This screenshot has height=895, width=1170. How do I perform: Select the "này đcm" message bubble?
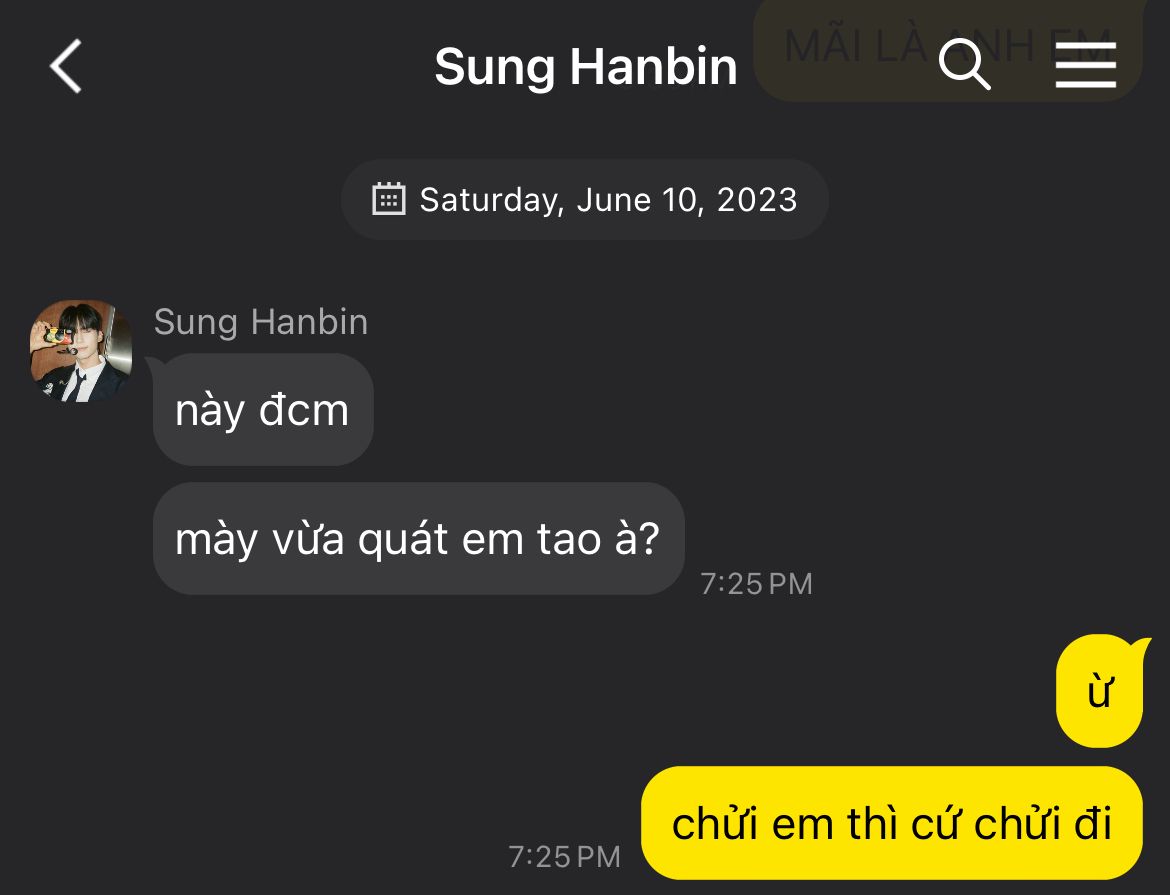point(263,410)
